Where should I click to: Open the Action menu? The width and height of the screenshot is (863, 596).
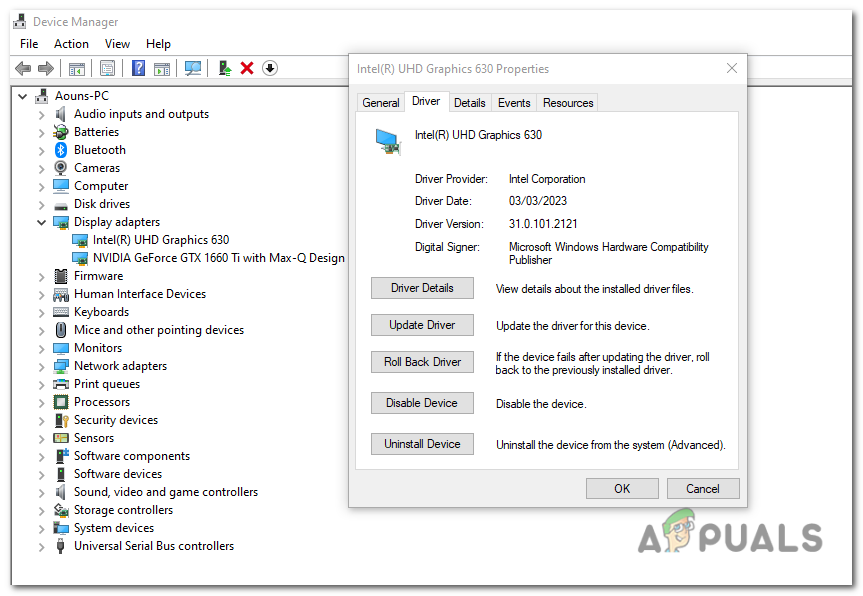pos(71,43)
